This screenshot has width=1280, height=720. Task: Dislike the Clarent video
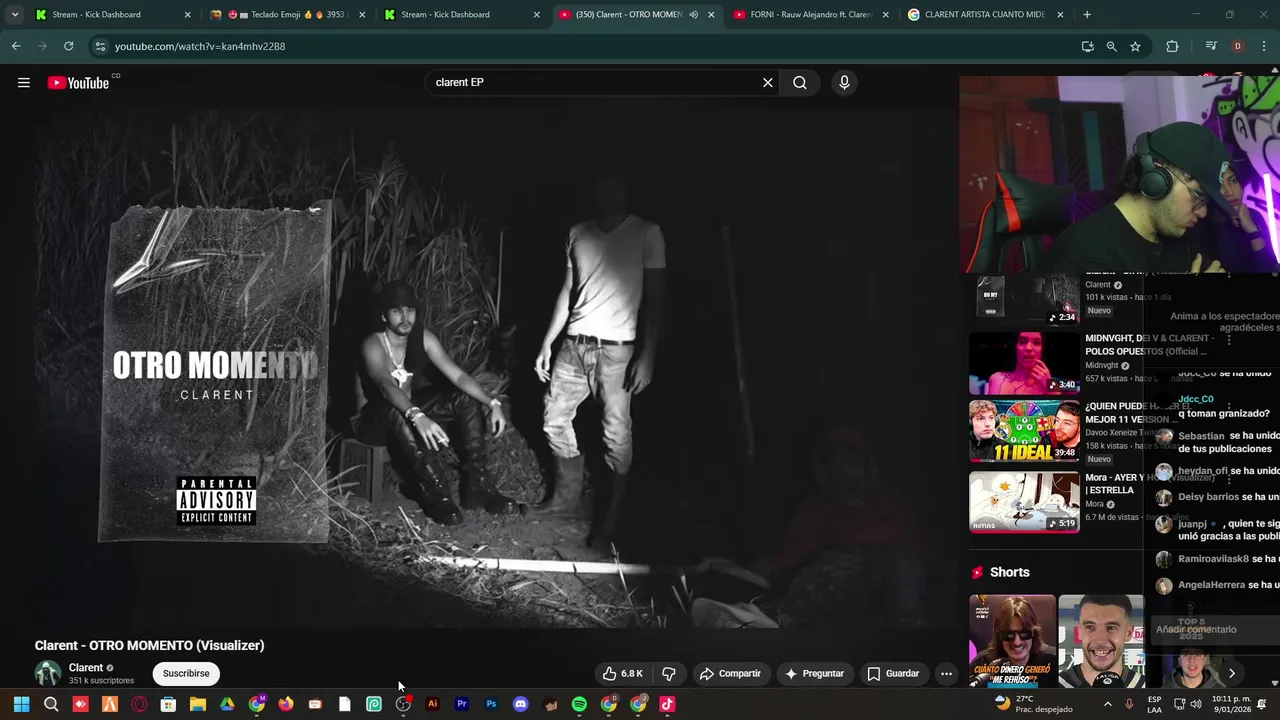tap(669, 674)
